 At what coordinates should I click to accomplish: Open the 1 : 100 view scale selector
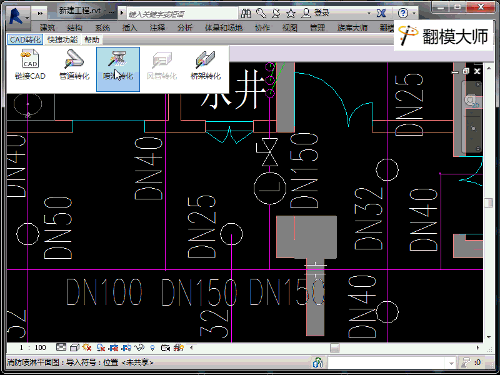pyautogui.click(x=32, y=348)
